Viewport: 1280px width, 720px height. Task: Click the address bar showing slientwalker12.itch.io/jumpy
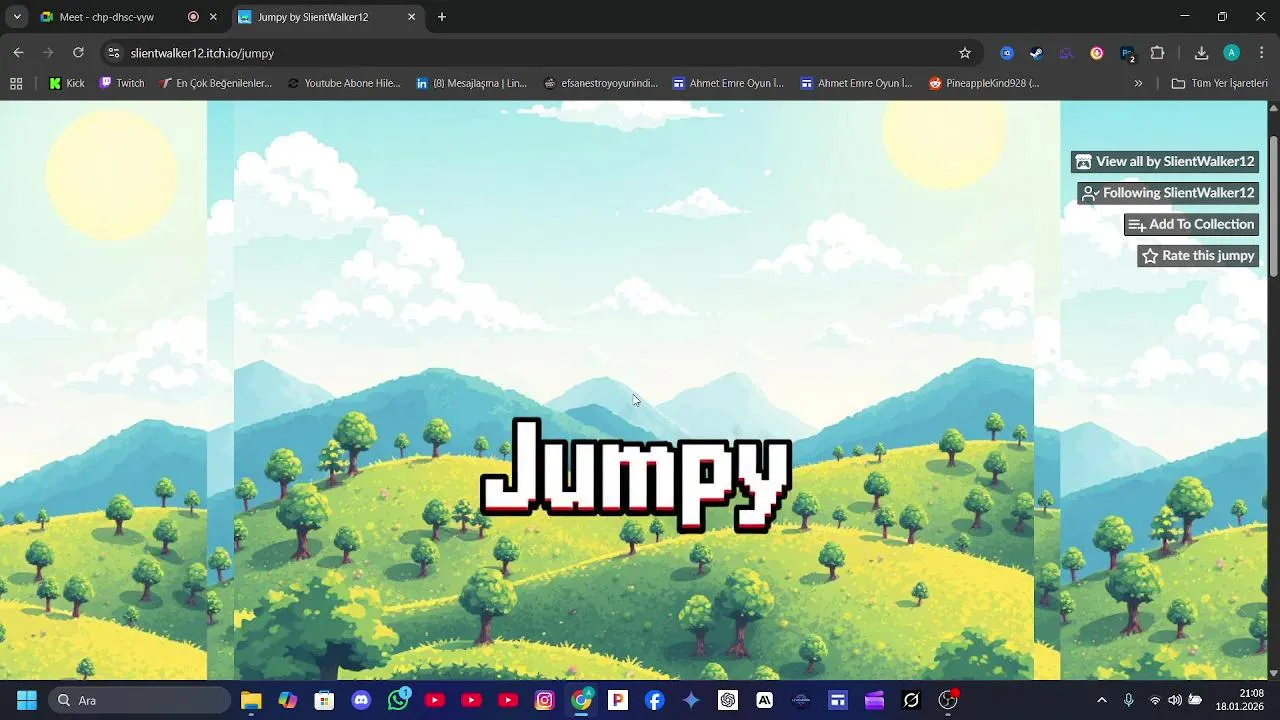[x=541, y=53]
